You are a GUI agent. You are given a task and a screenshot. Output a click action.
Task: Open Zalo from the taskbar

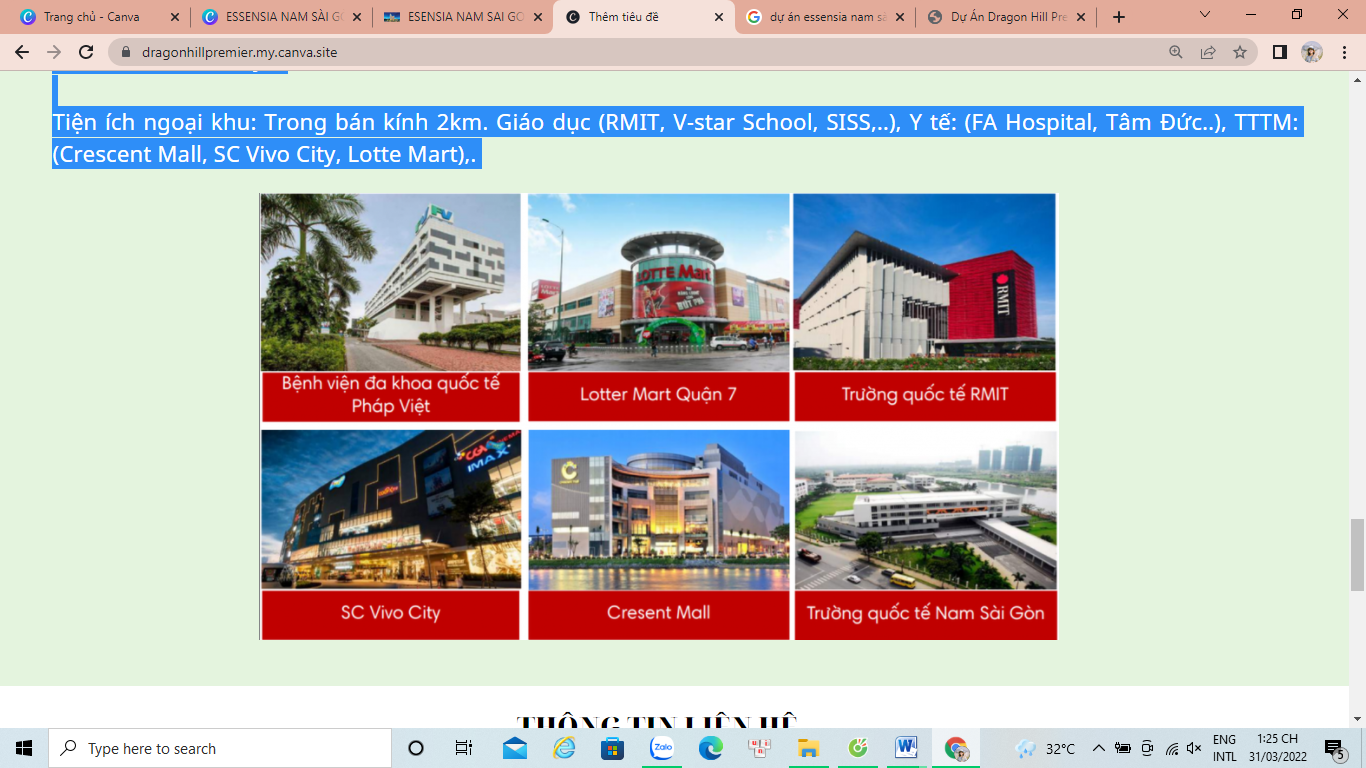pos(661,748)
